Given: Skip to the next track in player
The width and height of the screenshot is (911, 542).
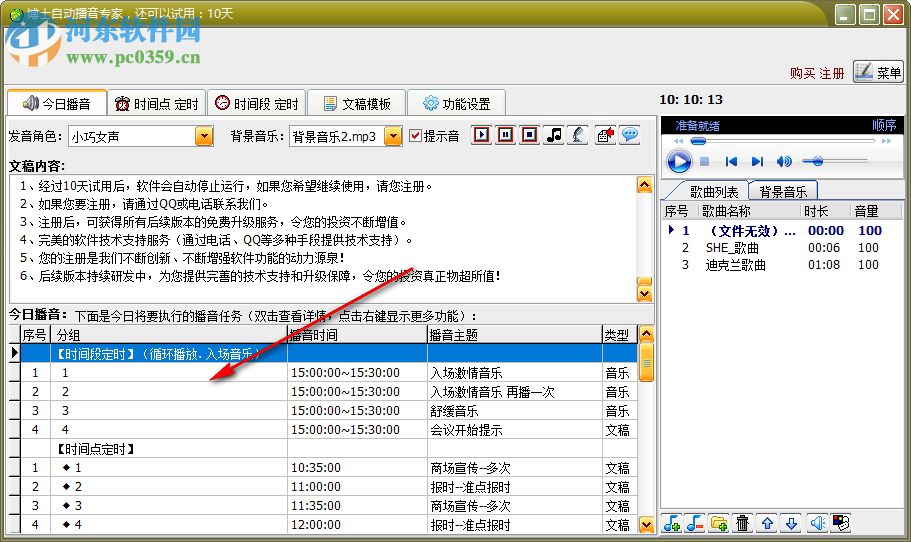Looking at the screenshot, I should [x=757, y=161].
